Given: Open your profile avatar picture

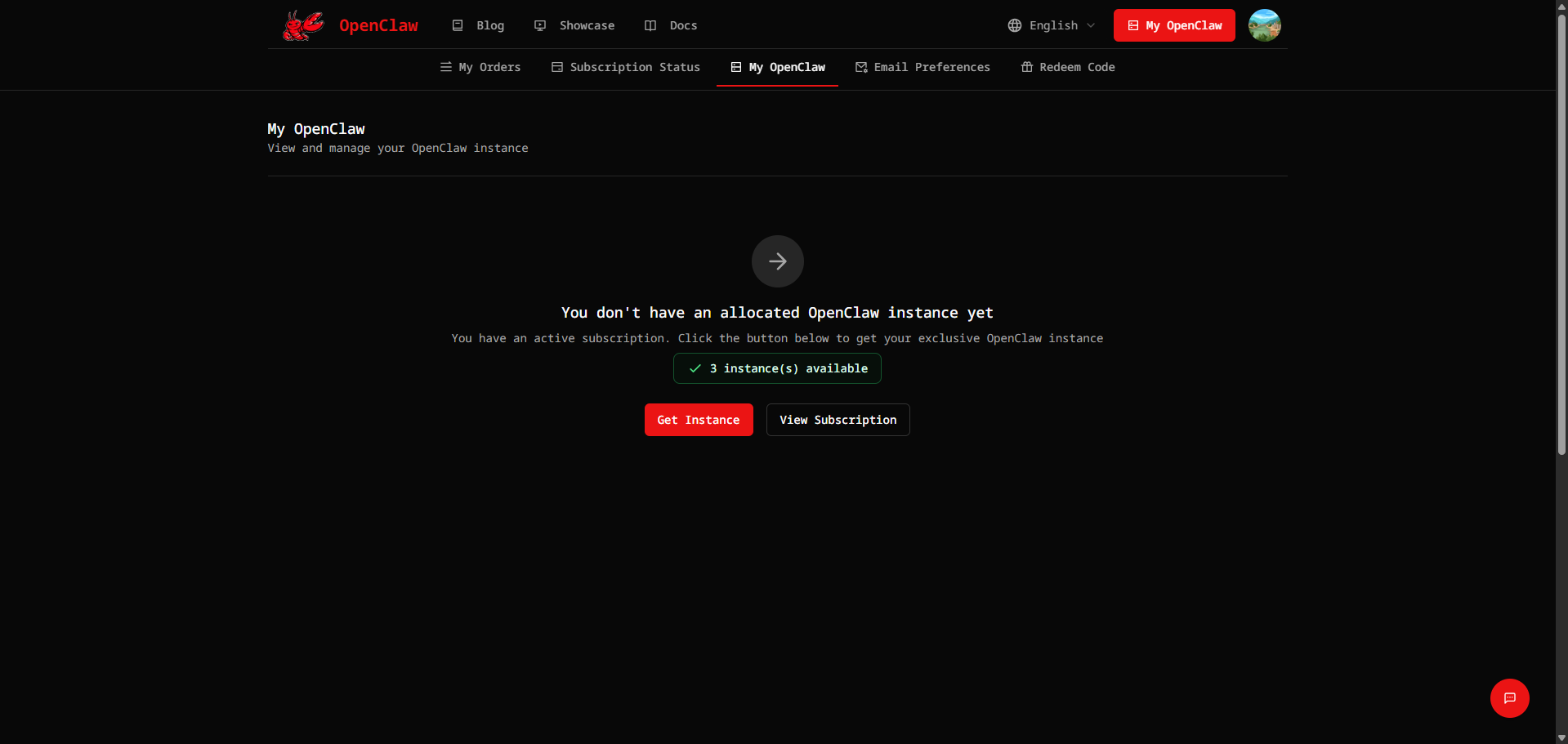Looking at the screenshot, I should (1263, 25).
